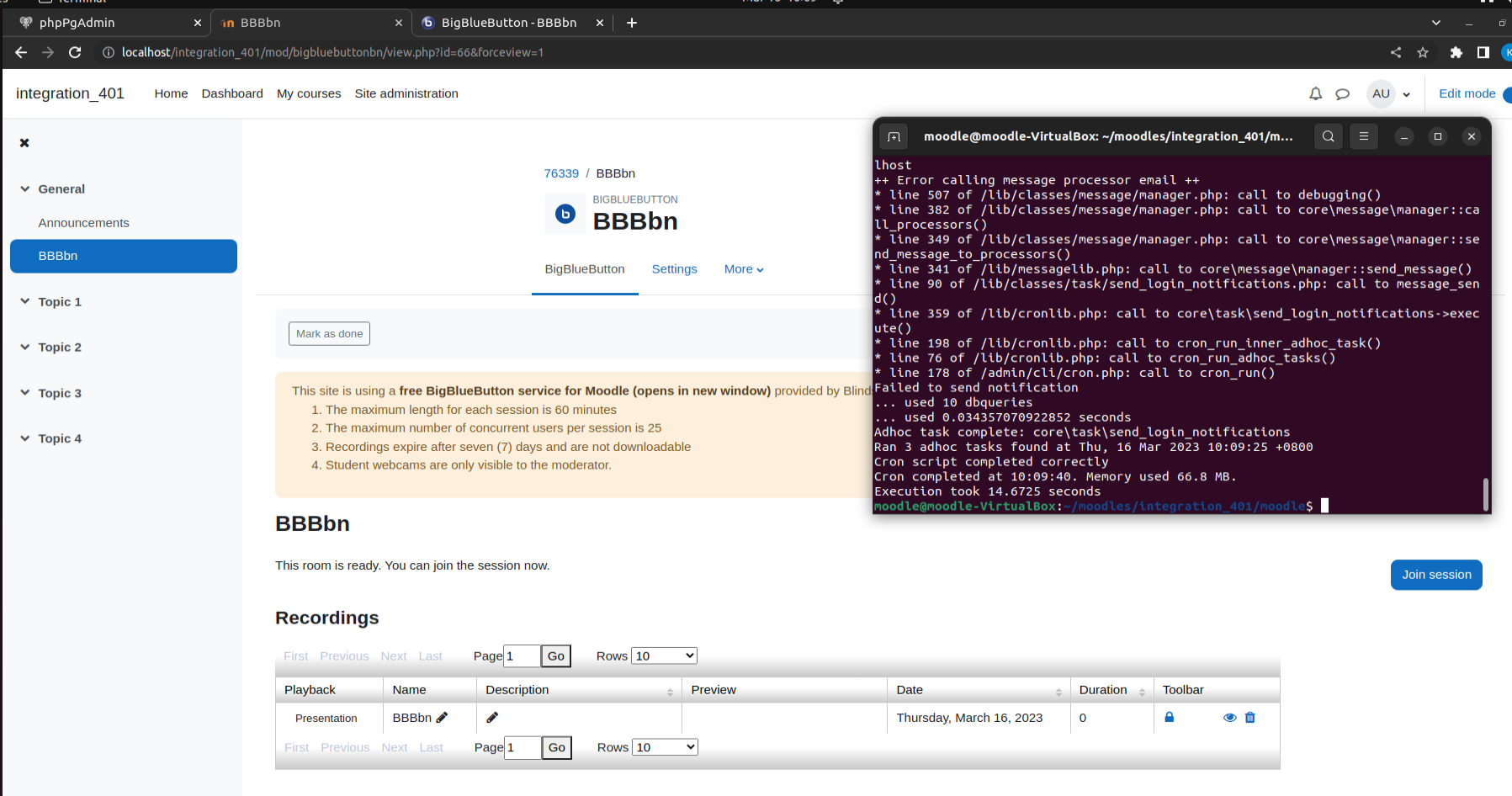
Task: Click the terminal window scrollbar
Action: (1486, 494)
